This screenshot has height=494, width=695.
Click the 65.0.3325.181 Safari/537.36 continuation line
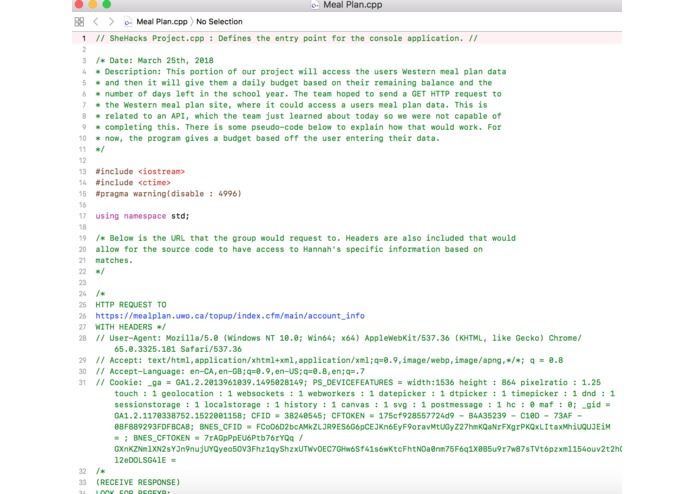178,349
